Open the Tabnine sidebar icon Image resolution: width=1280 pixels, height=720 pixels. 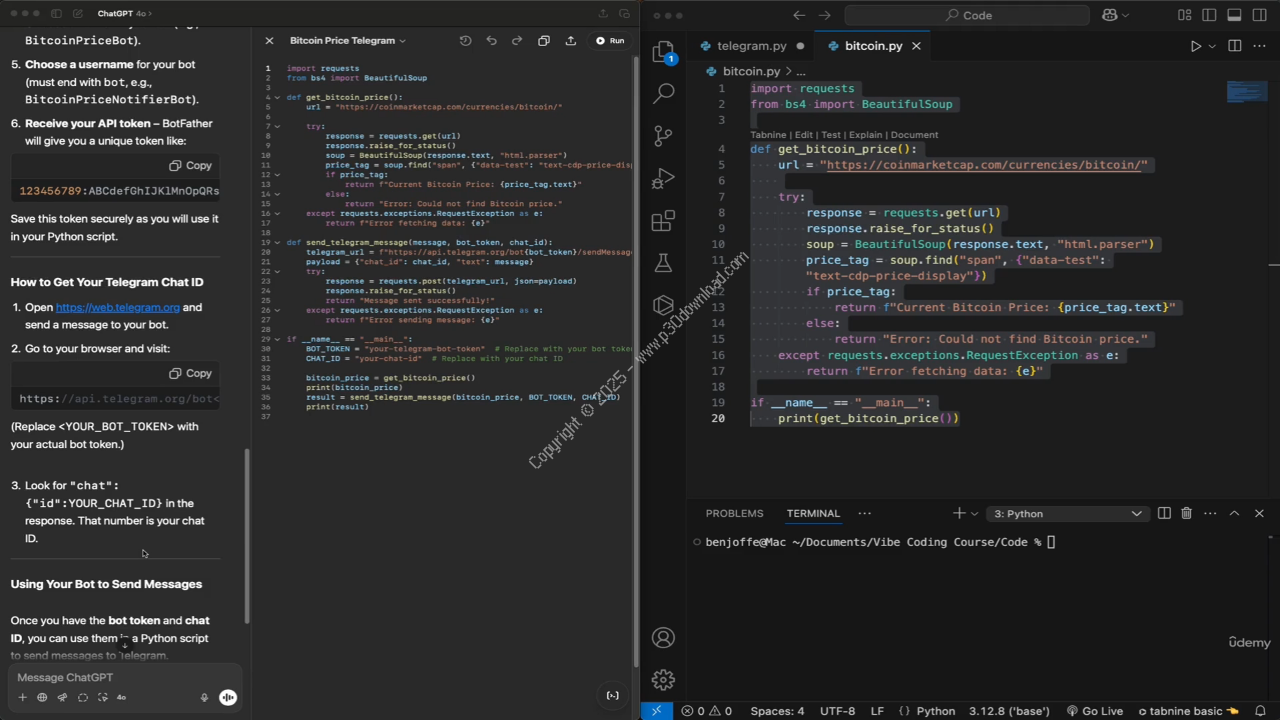tap(663, 306)
